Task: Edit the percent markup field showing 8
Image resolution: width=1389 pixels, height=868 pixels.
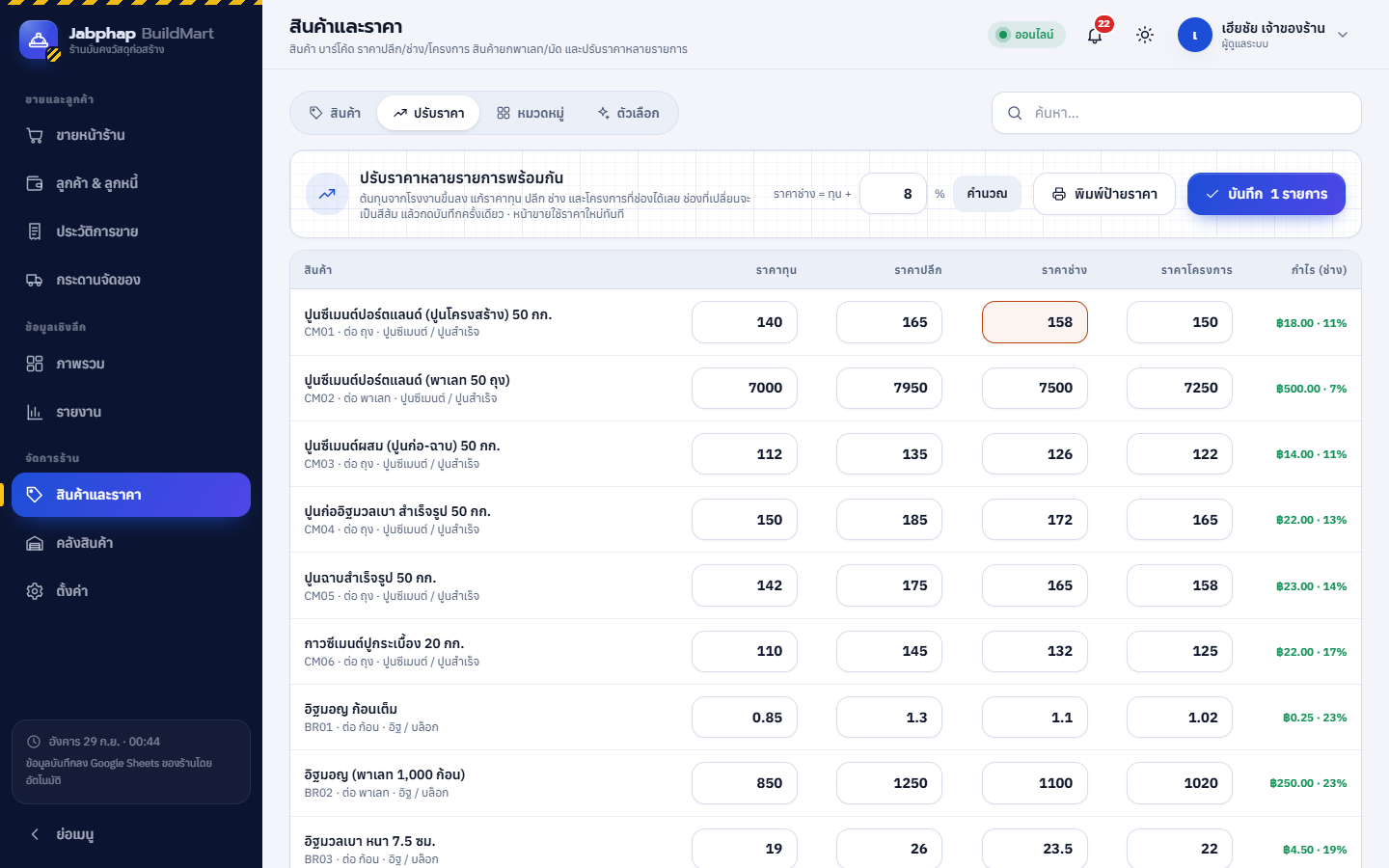Action: pyautogui.click(x=893, y=194)
